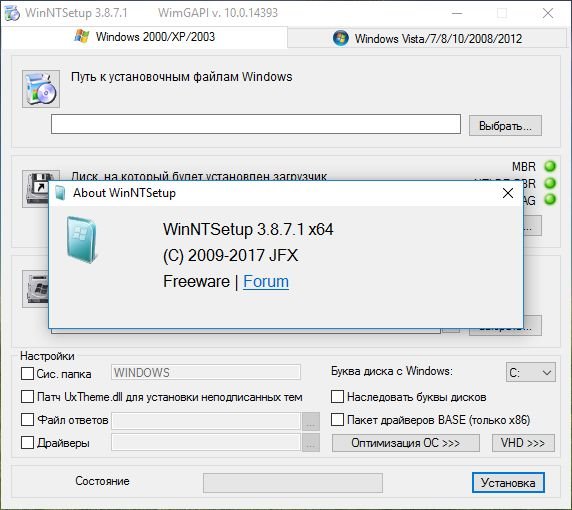Switch to Windows 2000/XP/2003 tab
The width and height of the screenshot is (572, 510).
pyautogui.click(x=144, y=37)
